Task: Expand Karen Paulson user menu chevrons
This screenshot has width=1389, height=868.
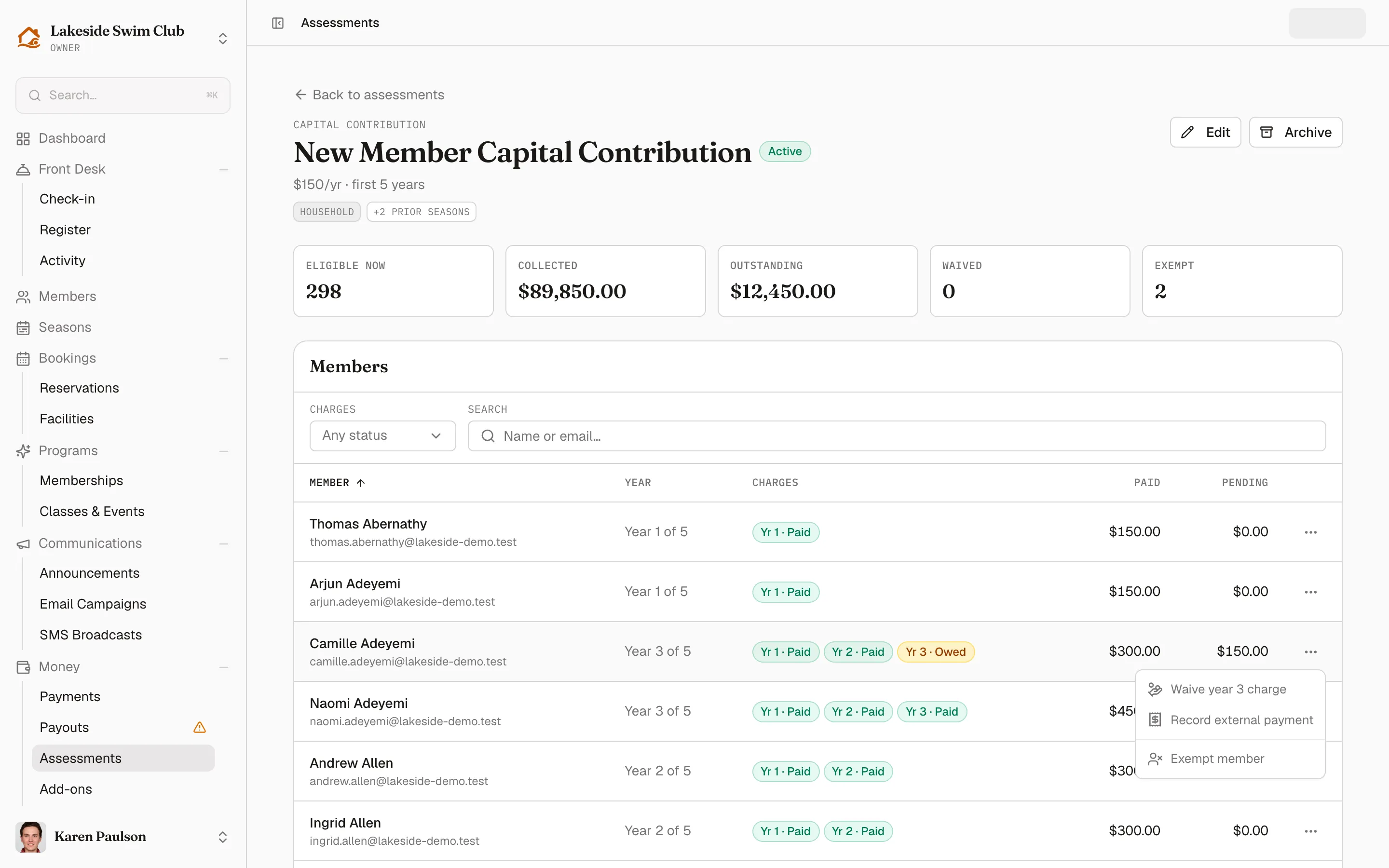Action: coord(223,837)
